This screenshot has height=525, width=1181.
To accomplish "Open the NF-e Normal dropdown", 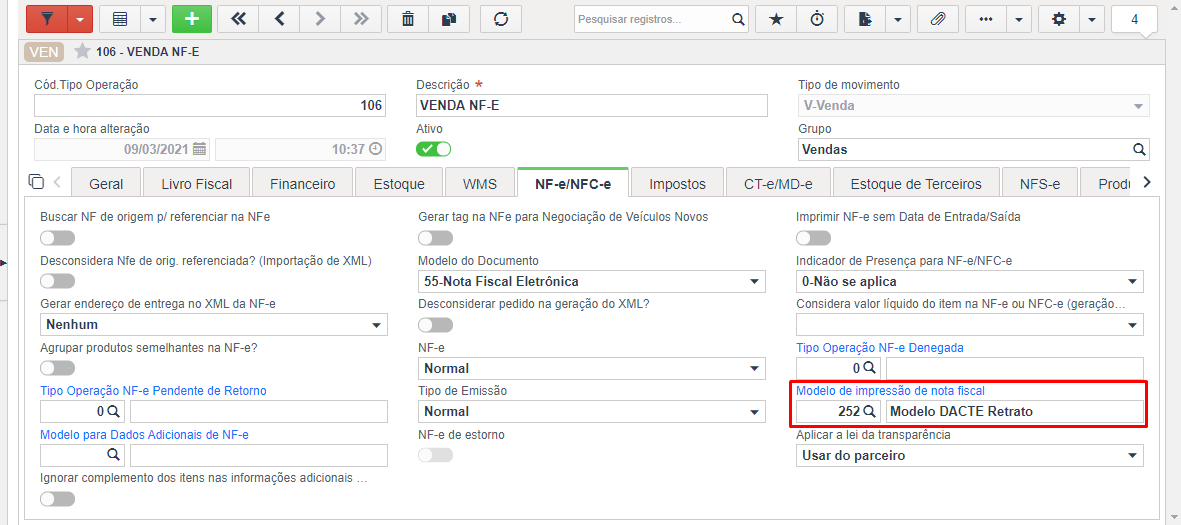I will click(591, 368).
